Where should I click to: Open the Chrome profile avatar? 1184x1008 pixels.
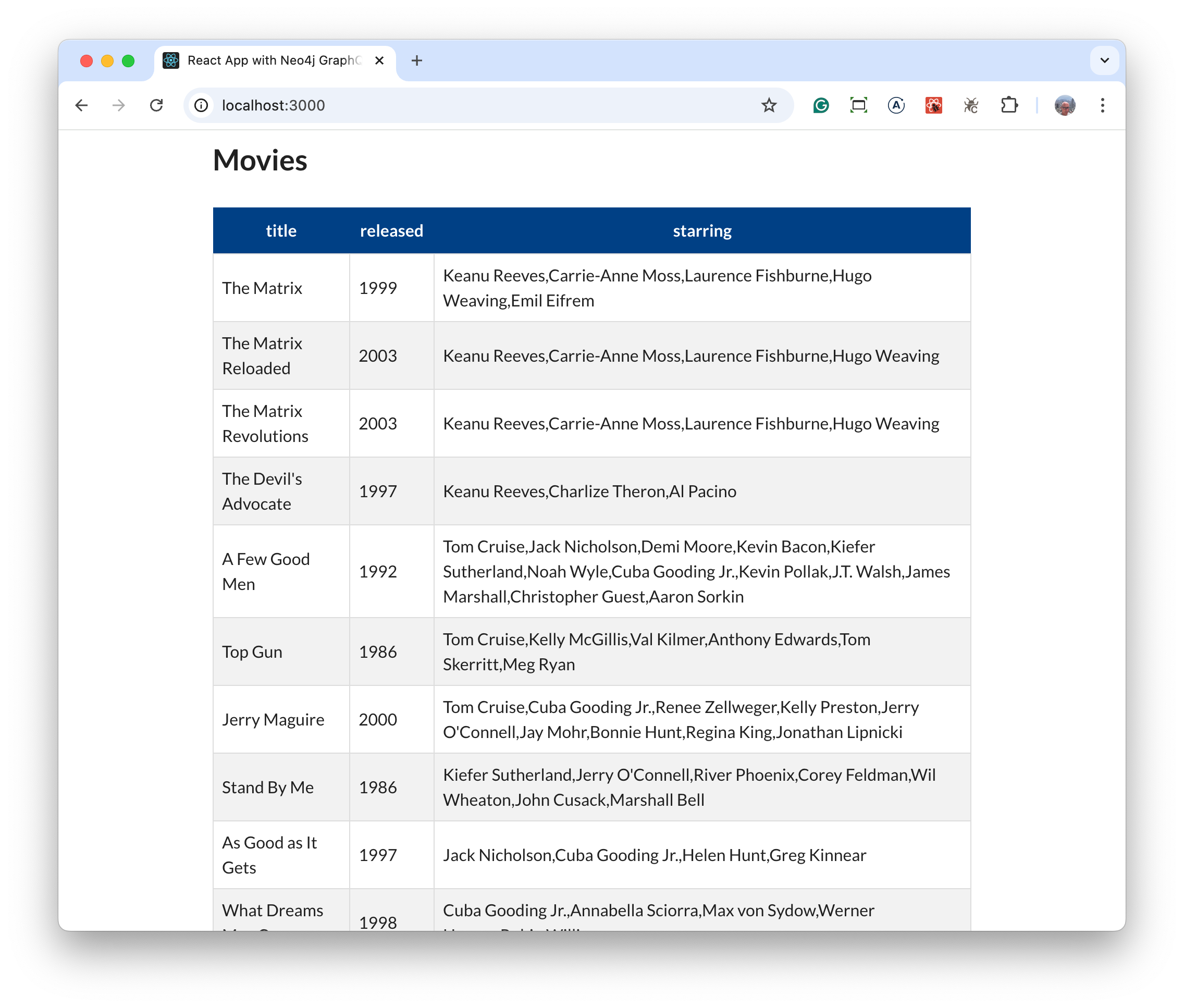pyautogui.click(x=1065, y=105)
